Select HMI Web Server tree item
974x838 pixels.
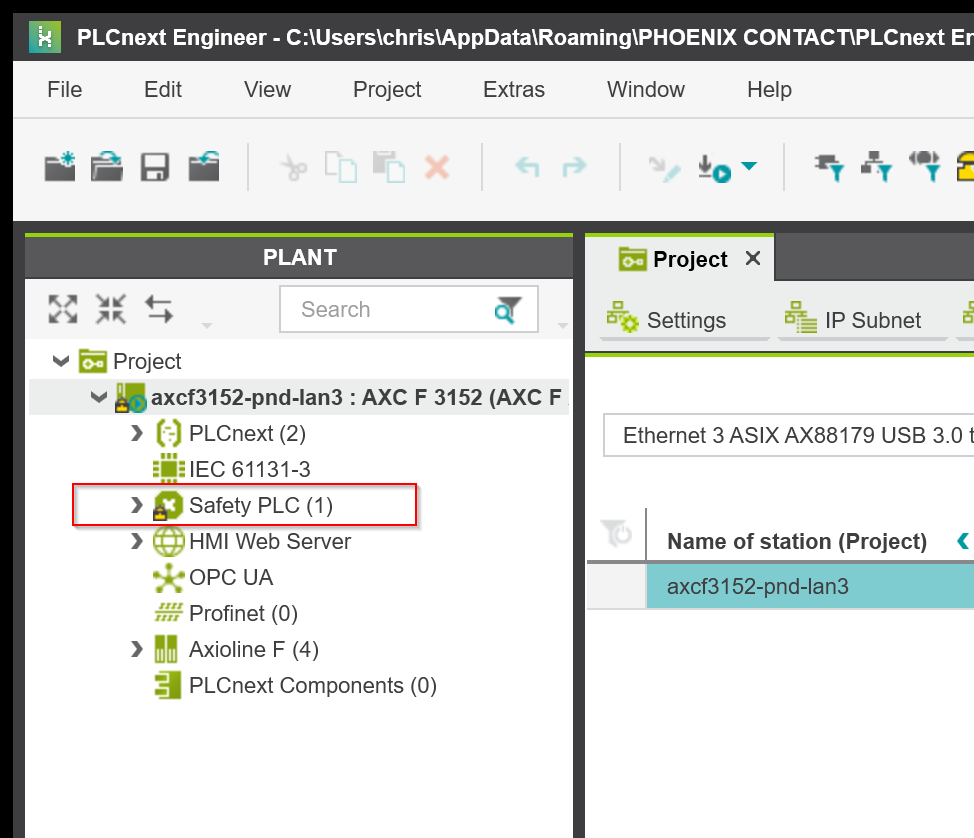(x=270, y=541)
